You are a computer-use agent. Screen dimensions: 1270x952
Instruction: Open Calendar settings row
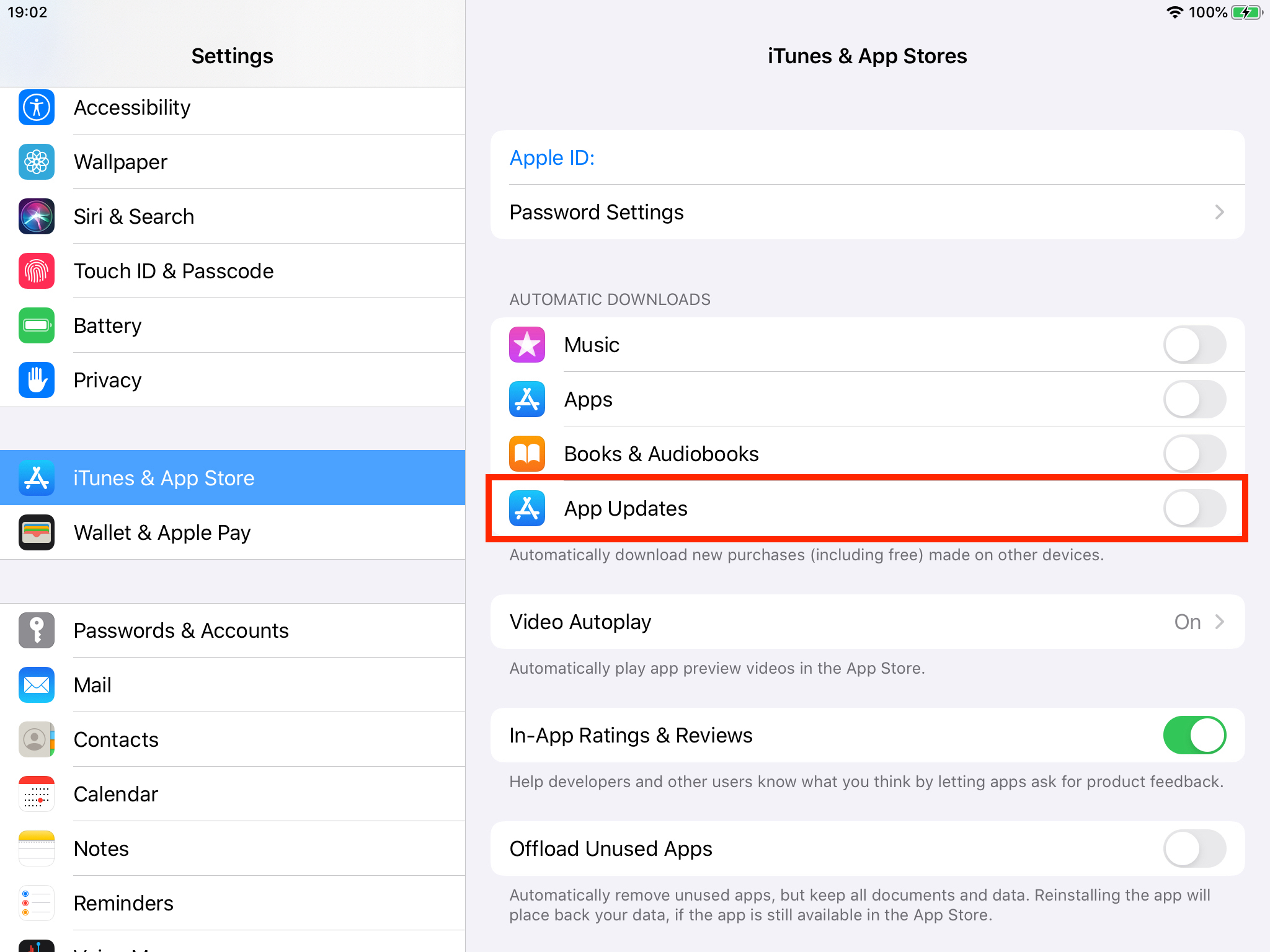coord(233,794)
